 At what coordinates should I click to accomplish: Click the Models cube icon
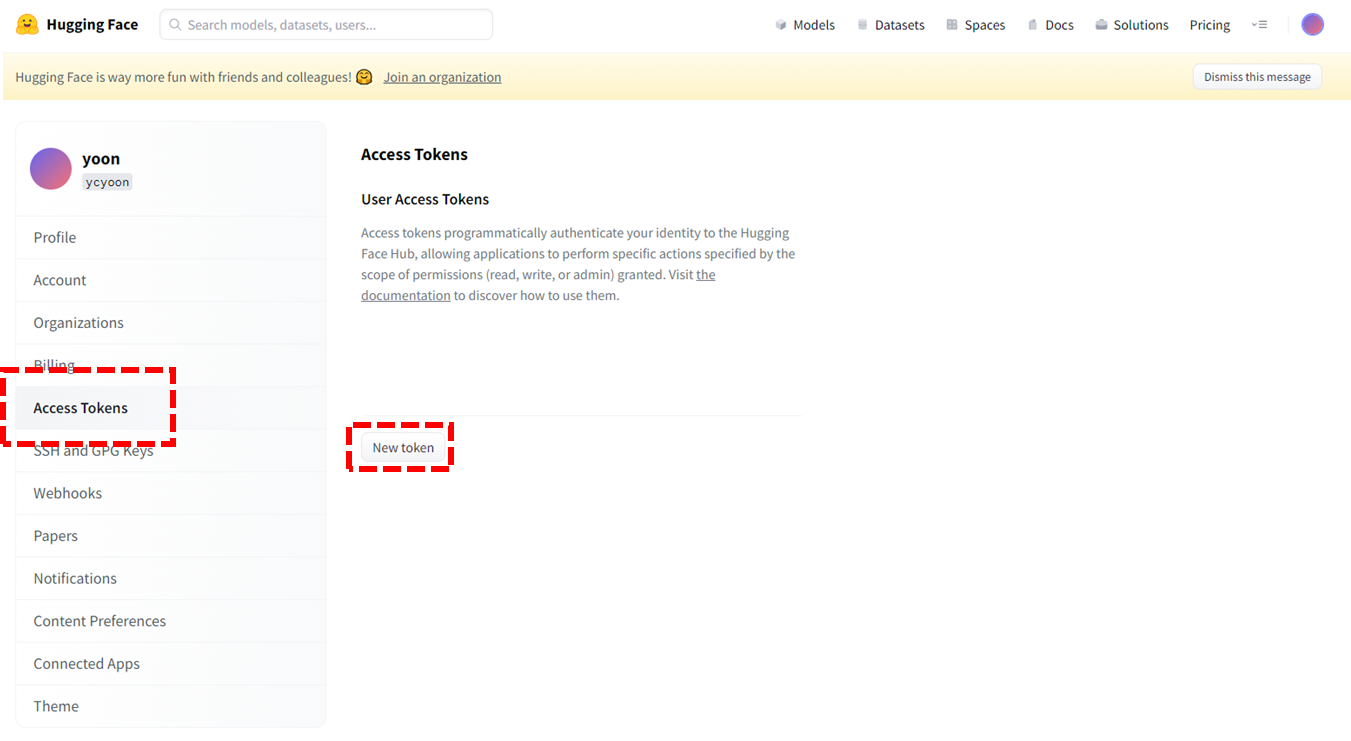[781, 25]
